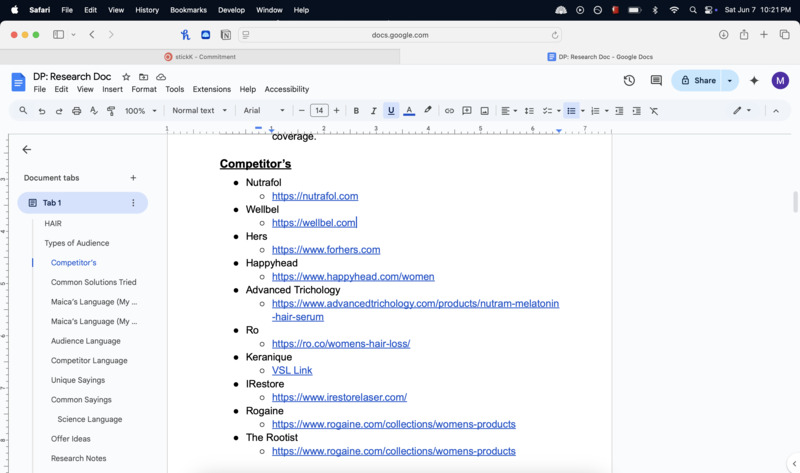This screenshot has height=473, width=800.
Task: View the cloud save status
Action: tap(161, 77)
